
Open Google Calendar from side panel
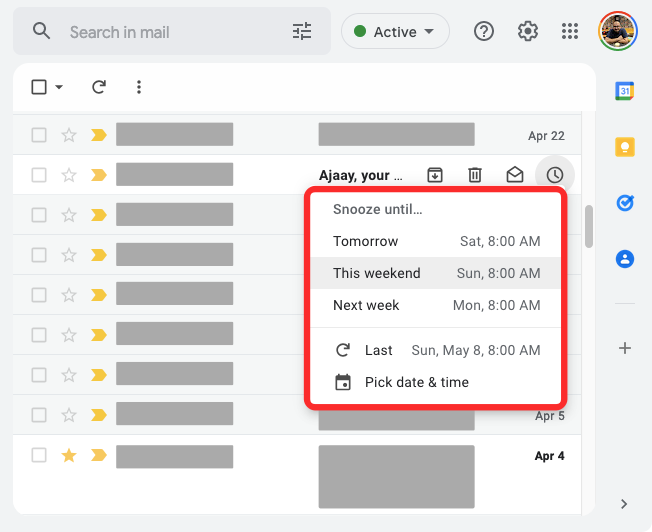[x=625, y=91]
